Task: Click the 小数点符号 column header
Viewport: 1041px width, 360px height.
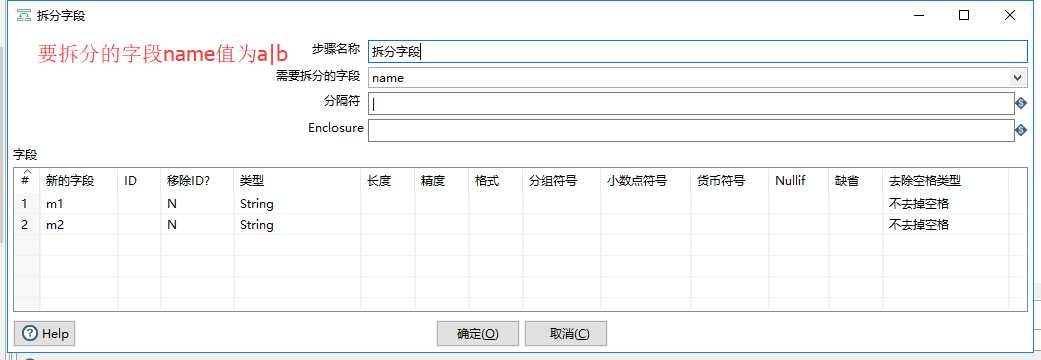Action: (x=646, y=181)
